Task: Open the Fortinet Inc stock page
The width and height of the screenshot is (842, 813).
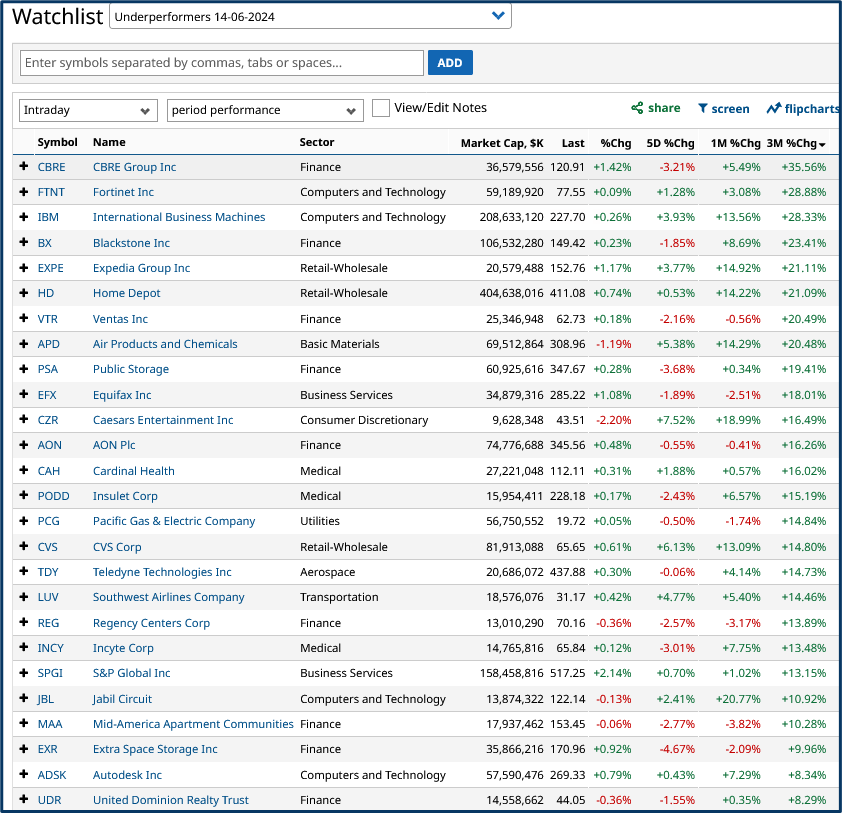Action: [x=123, y=192]
